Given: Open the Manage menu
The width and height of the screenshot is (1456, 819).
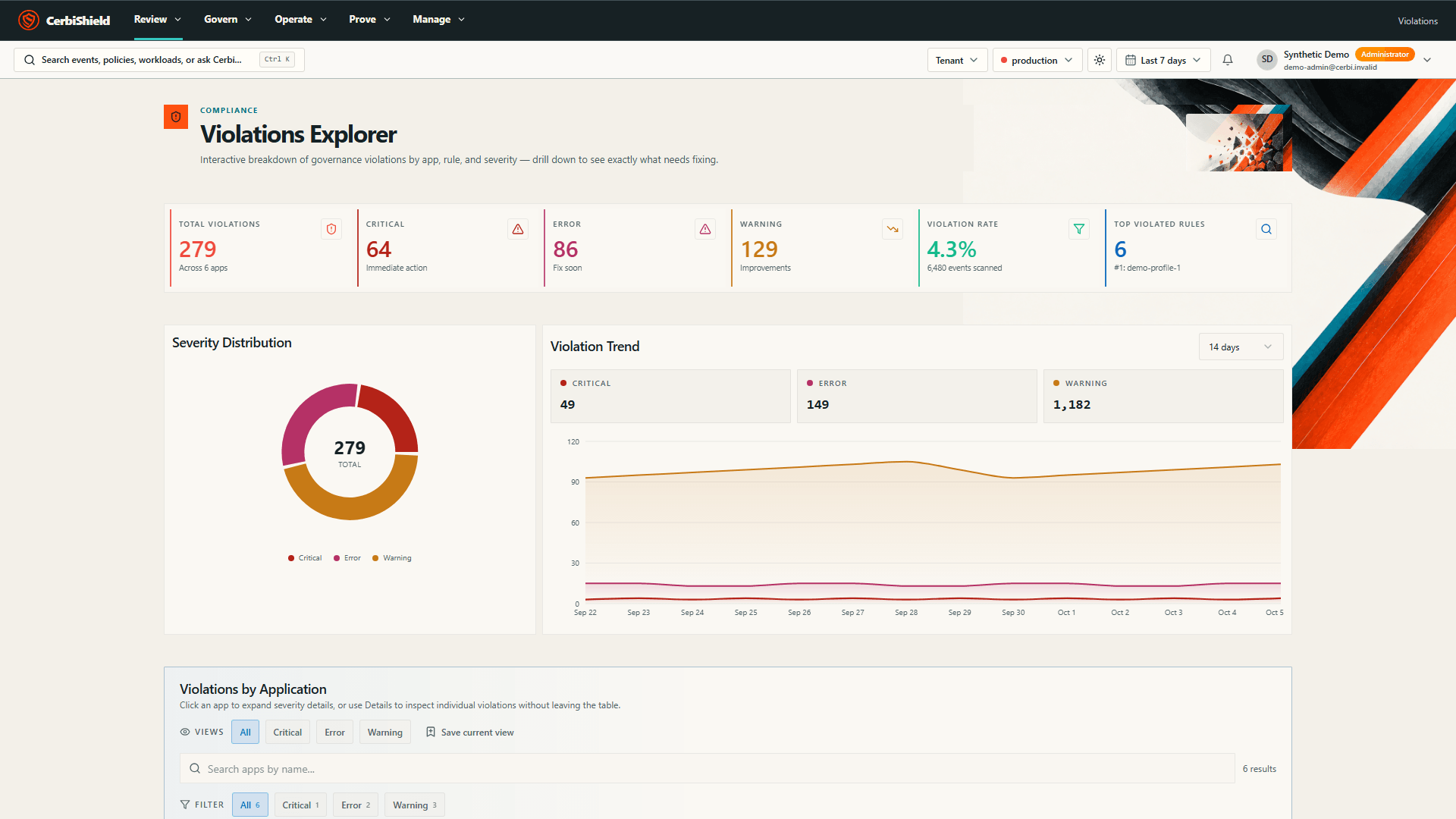Looking at the screenshot, I should [x=438, y=20].
